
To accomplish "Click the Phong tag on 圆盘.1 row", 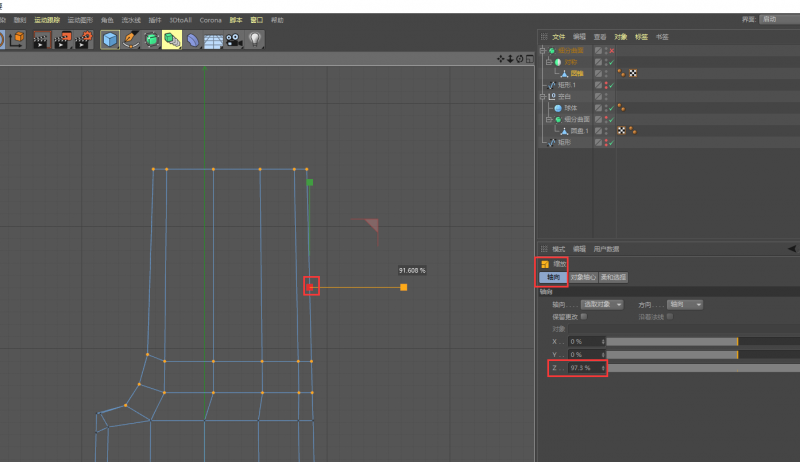I will (x=633, y=131).
